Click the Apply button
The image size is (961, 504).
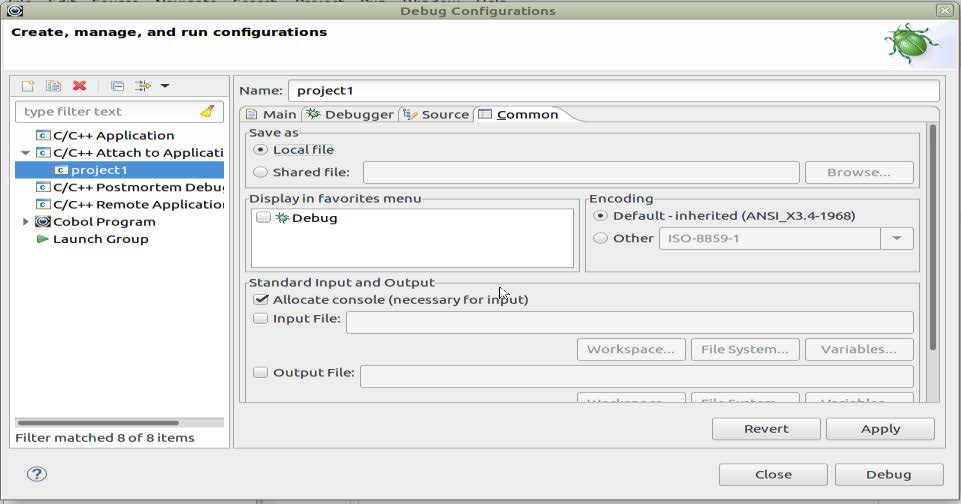coord(880,429)
